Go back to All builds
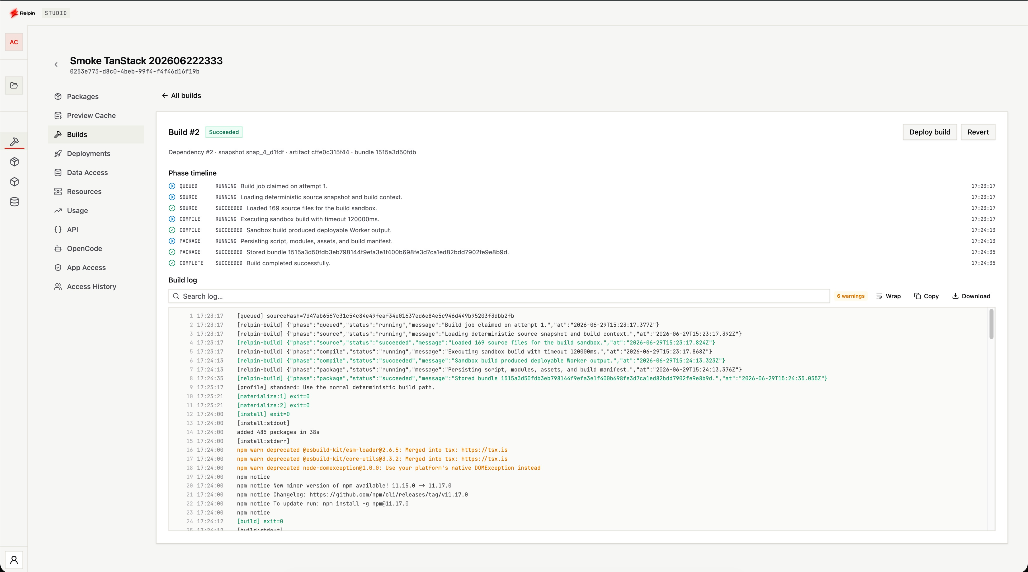The height and width of the screenshot is (572, 1028). click(x=182, y=96)
